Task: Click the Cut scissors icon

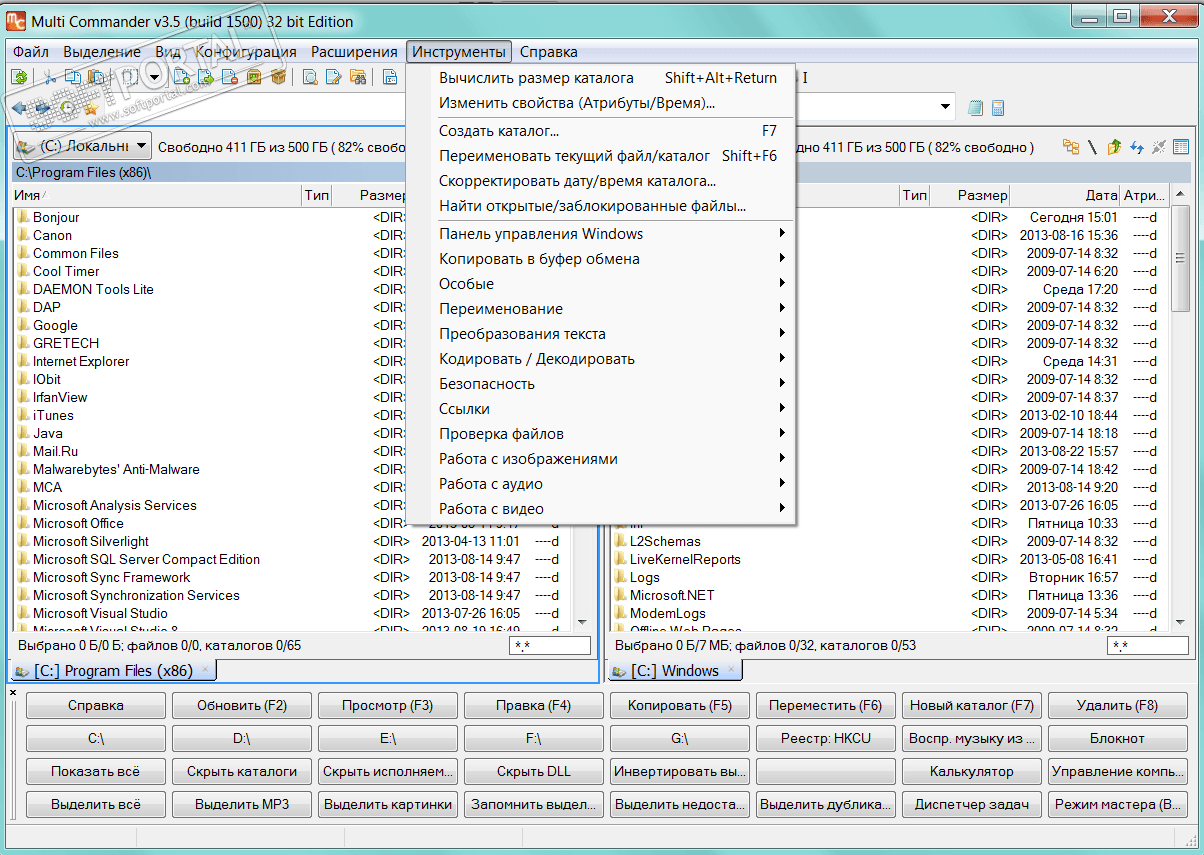Action: 50,78
